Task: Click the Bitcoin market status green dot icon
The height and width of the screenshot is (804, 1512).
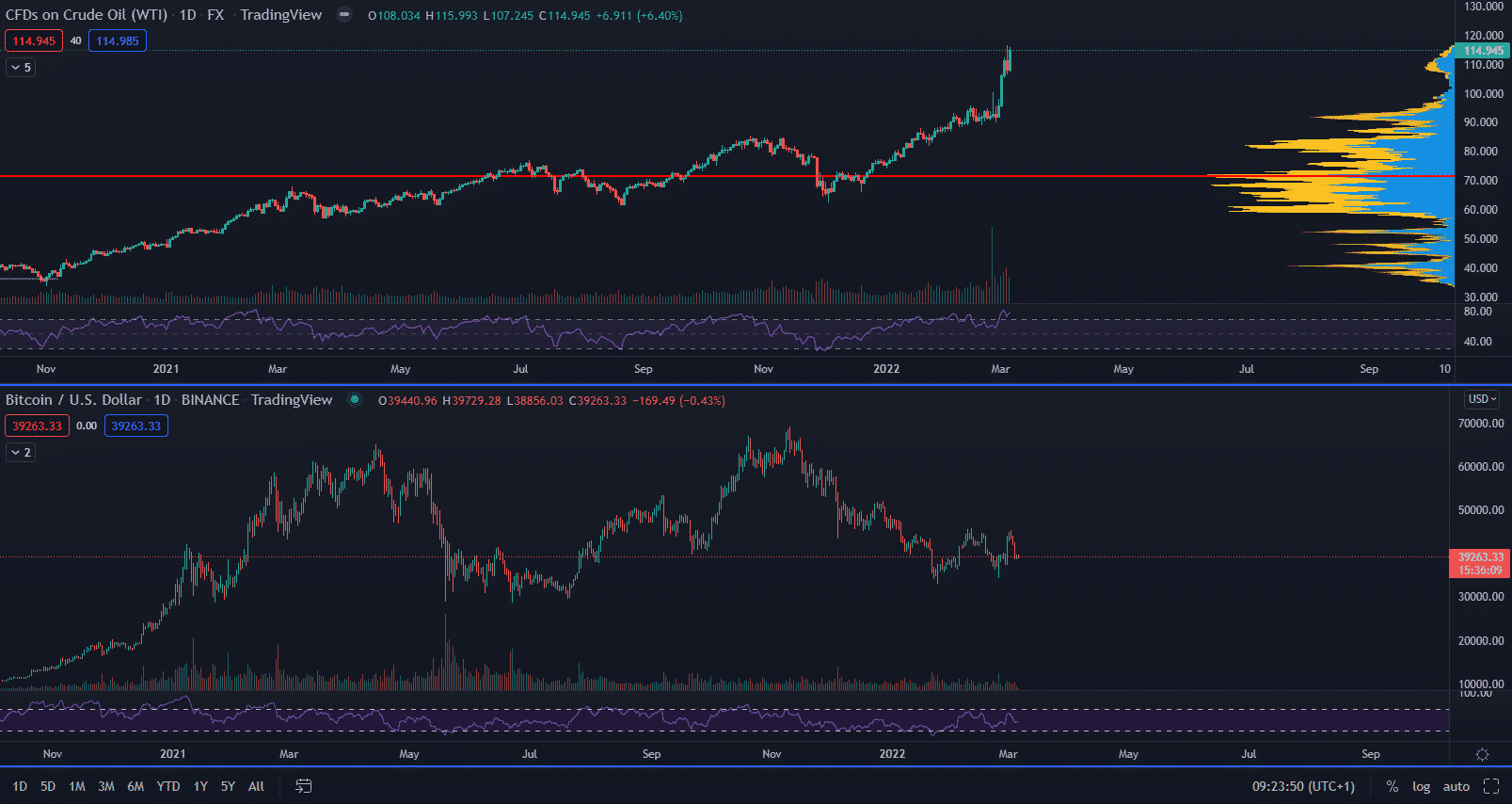Action: tap(355, 400)
